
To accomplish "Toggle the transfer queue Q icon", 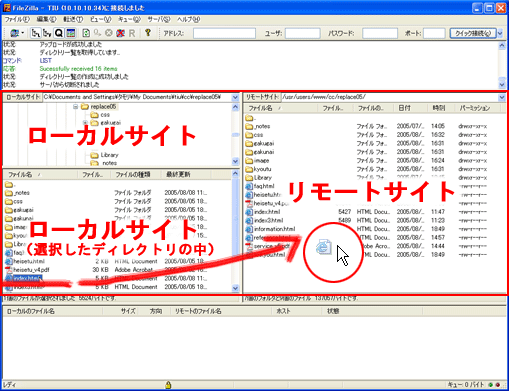I will [59, 33].
